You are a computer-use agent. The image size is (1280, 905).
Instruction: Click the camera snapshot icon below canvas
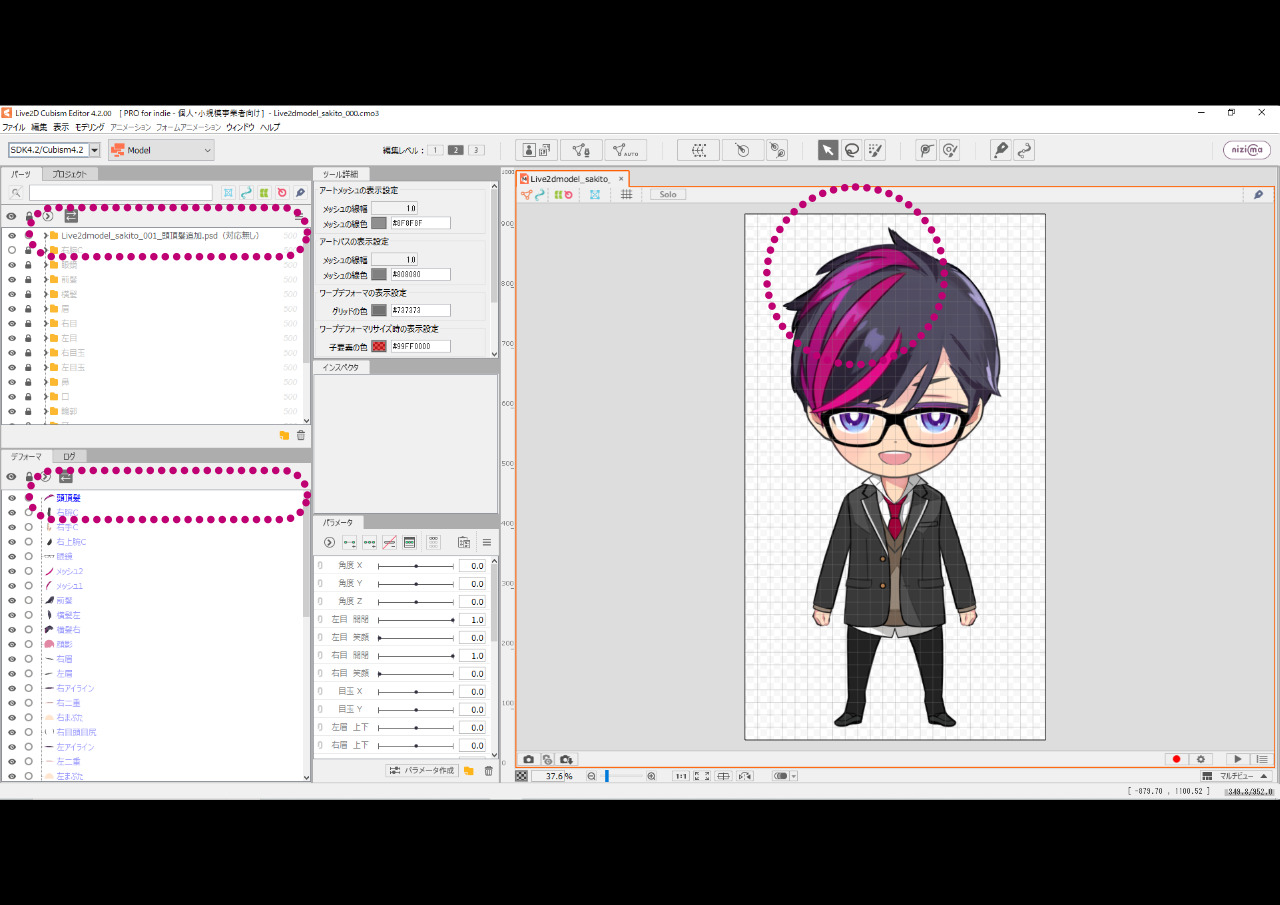click(x=529, y=760)
